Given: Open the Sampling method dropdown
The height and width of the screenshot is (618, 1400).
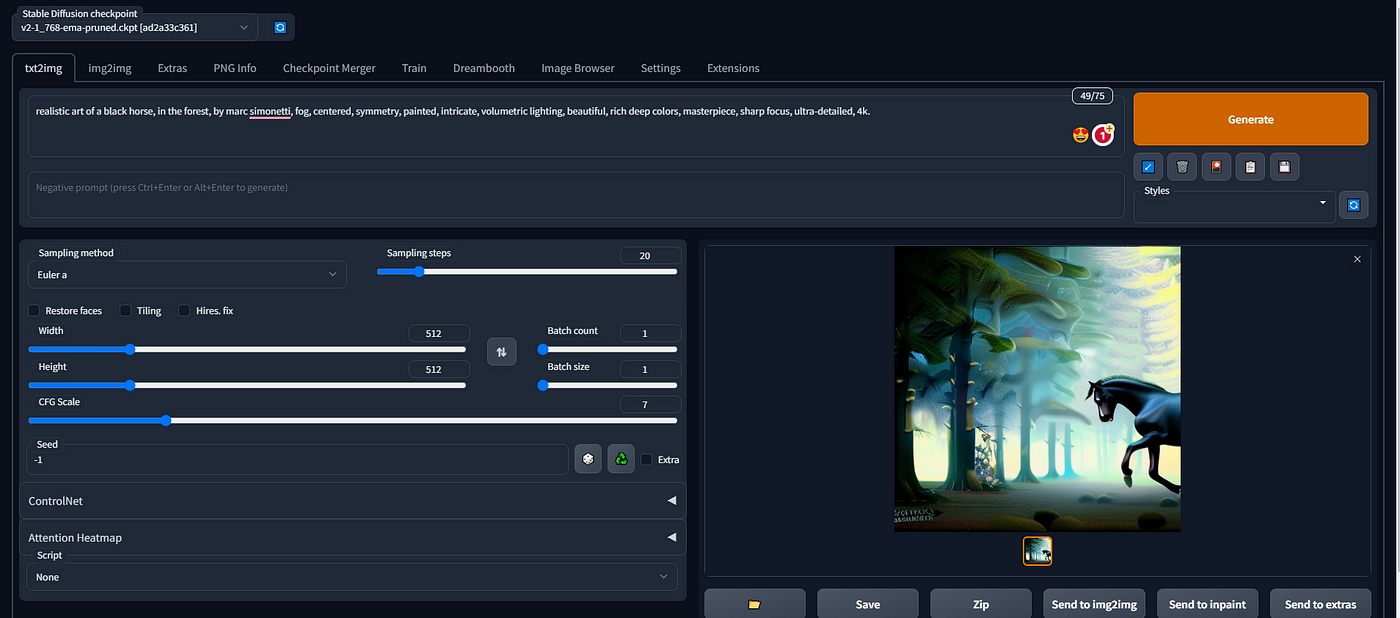Looking at the screenshot, I should [187, 274].
